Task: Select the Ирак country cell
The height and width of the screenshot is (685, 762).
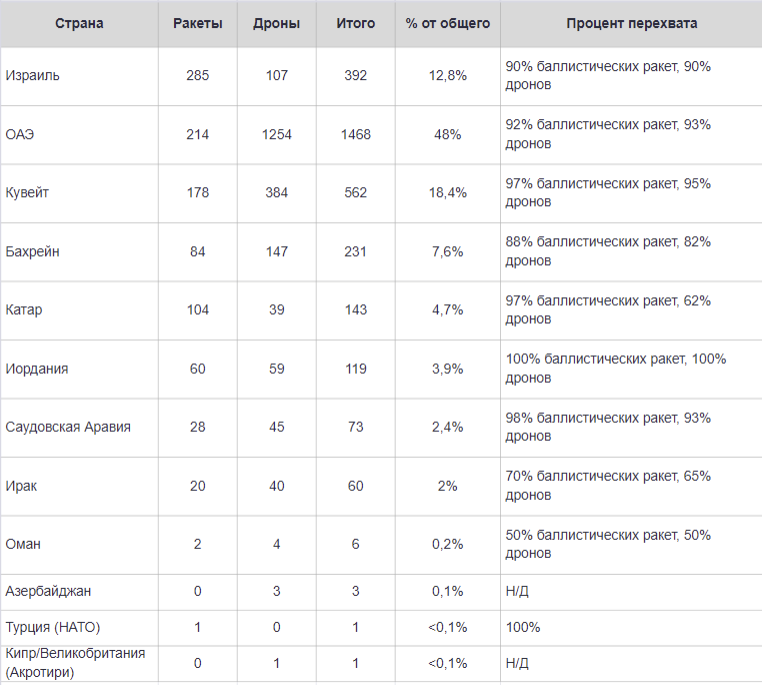Action: [22, 486]
